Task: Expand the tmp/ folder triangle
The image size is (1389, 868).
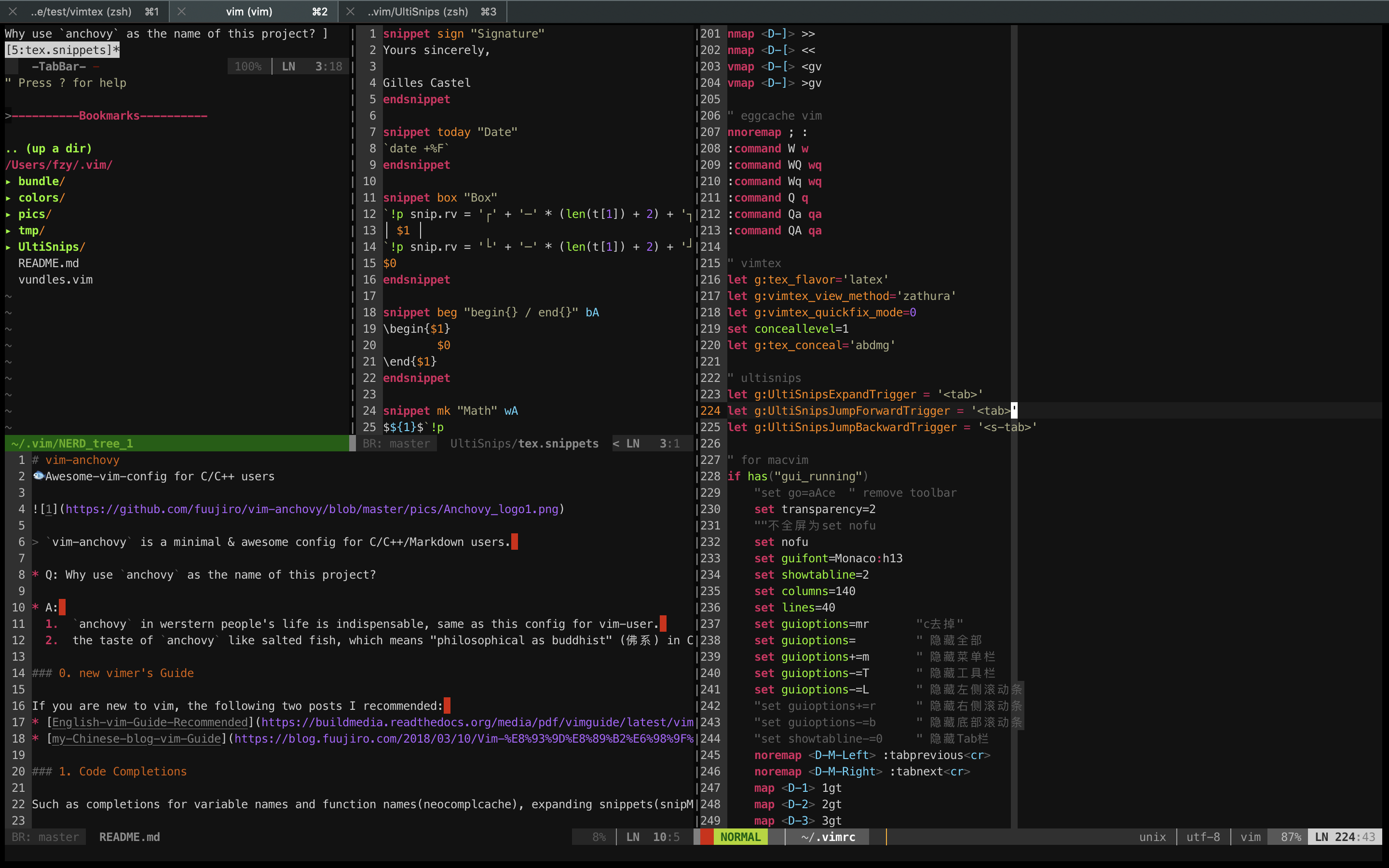Action: (9, 231)
